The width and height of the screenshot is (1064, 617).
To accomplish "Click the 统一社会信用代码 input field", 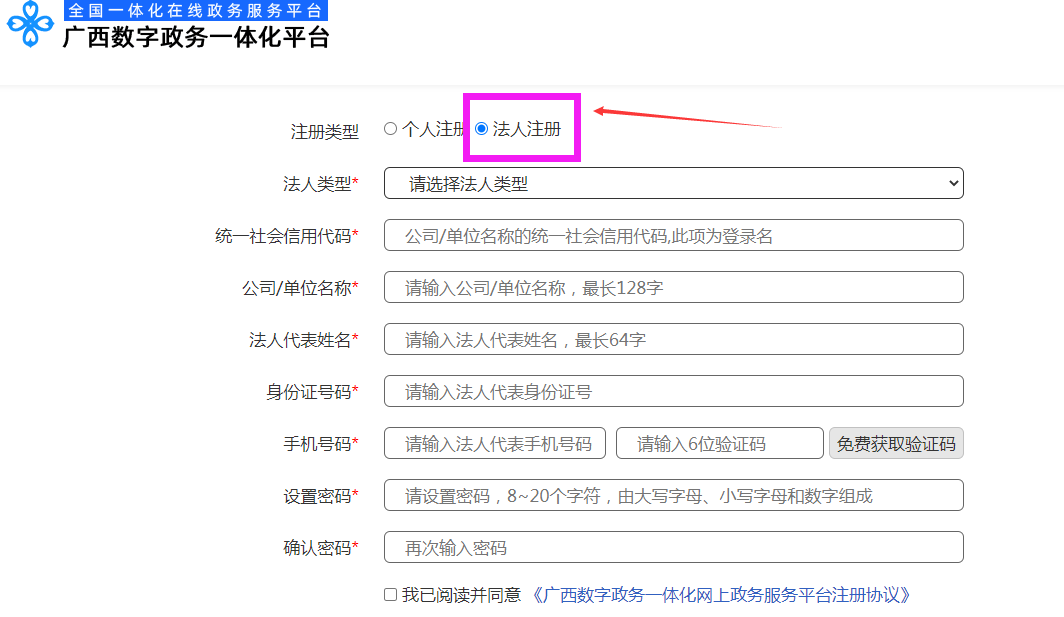I will [x=674, y=235].
